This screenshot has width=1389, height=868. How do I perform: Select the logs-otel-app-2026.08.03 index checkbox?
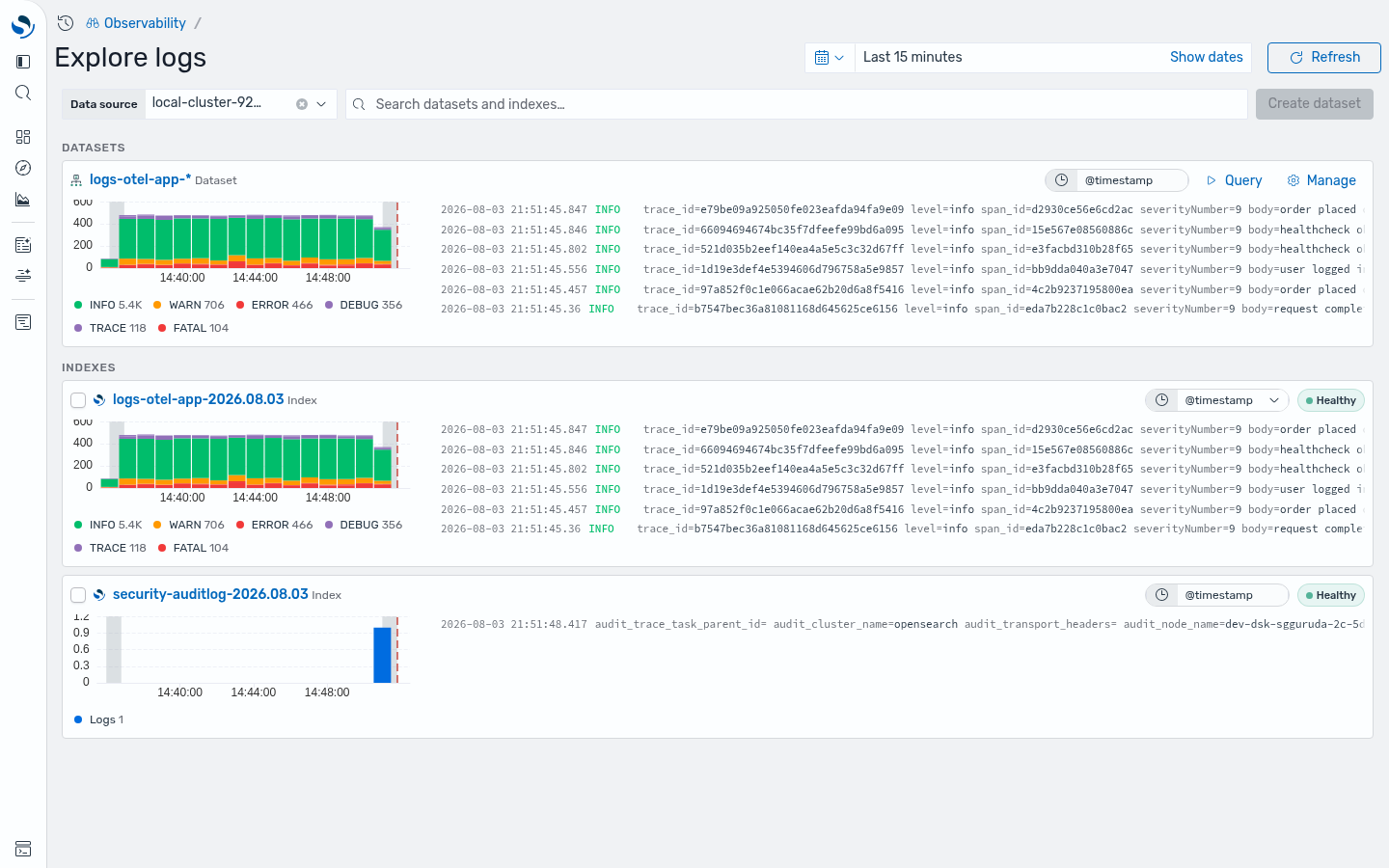[x=78, y=400]
